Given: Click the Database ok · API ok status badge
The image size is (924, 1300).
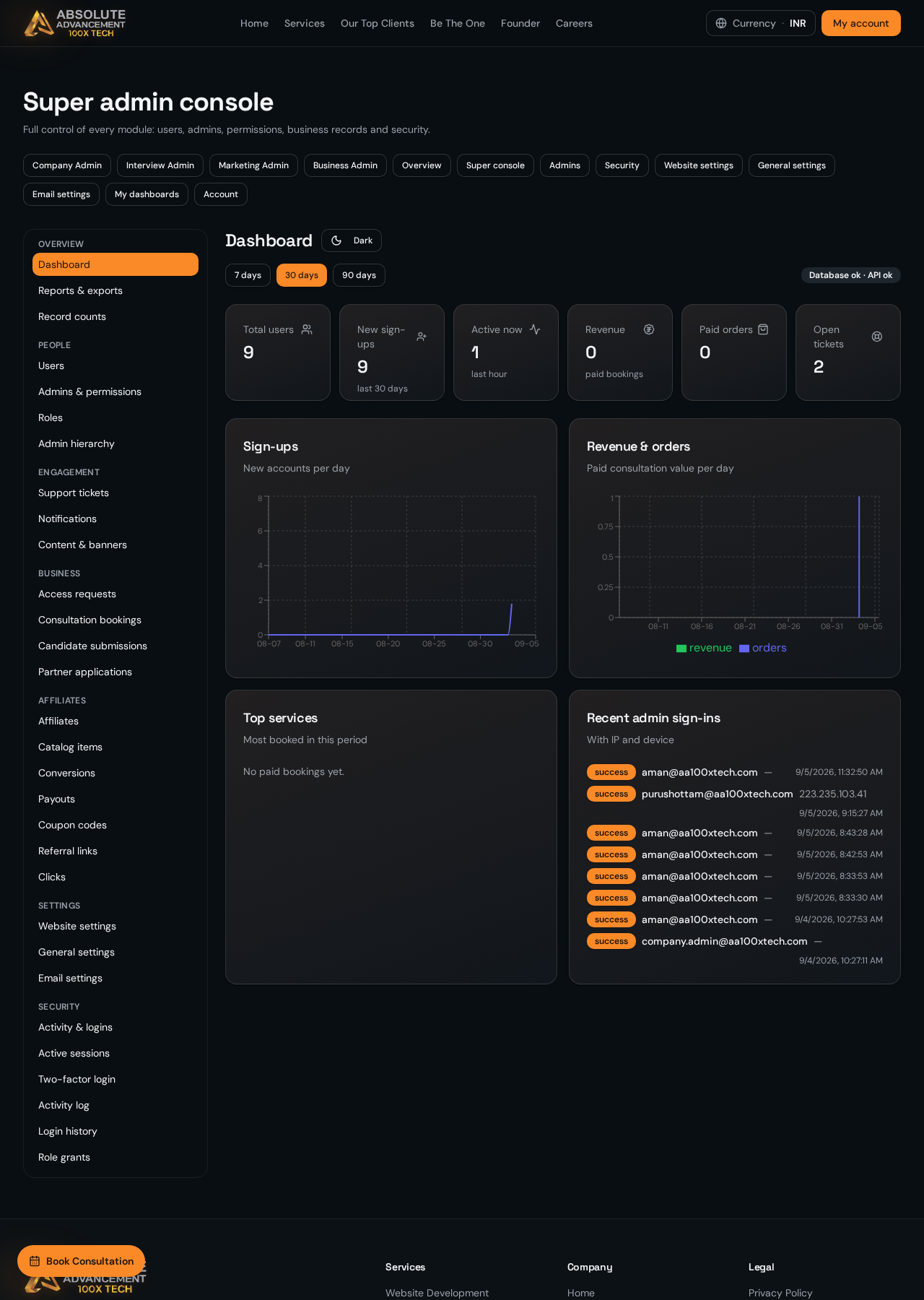Looking at the screenshot, I should (x=851, y=275).
